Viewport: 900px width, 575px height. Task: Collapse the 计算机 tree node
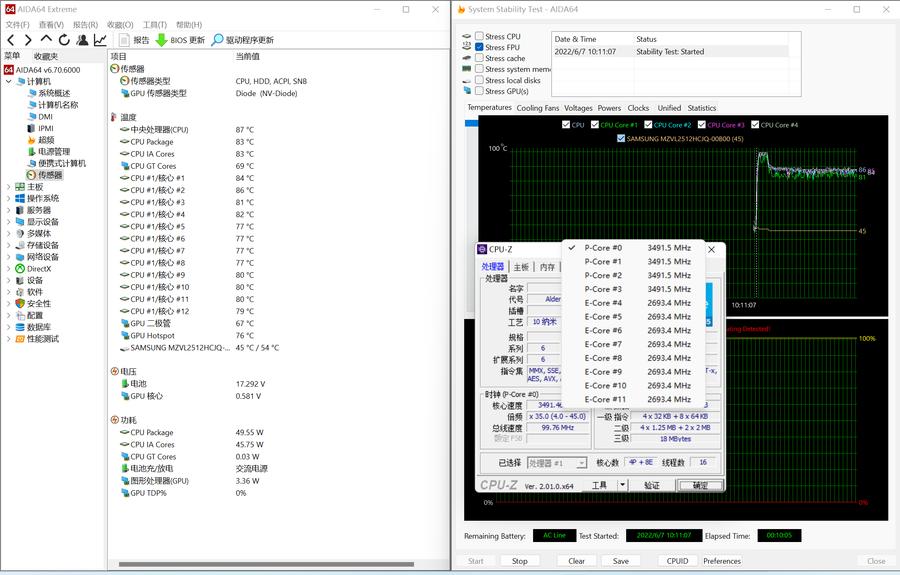(x=9, y=81)
